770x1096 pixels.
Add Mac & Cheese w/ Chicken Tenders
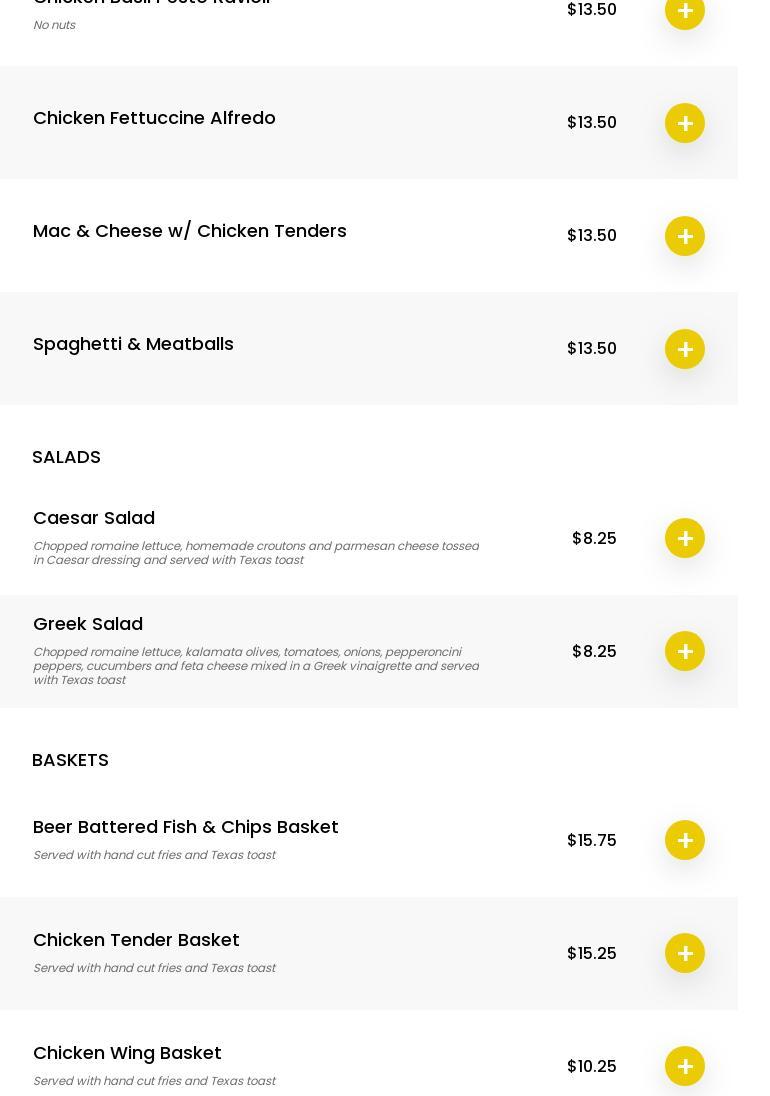685,236
